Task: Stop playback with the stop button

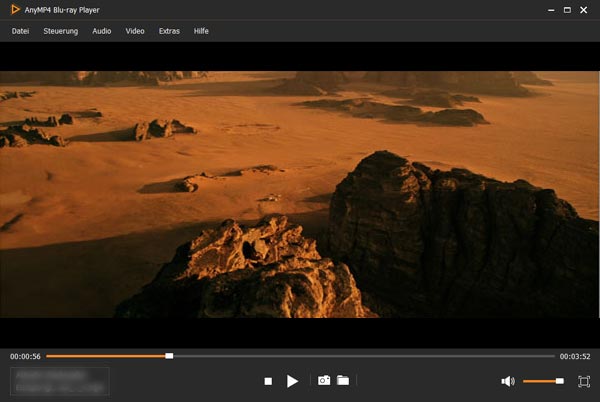Action: (x=268, y=381)
